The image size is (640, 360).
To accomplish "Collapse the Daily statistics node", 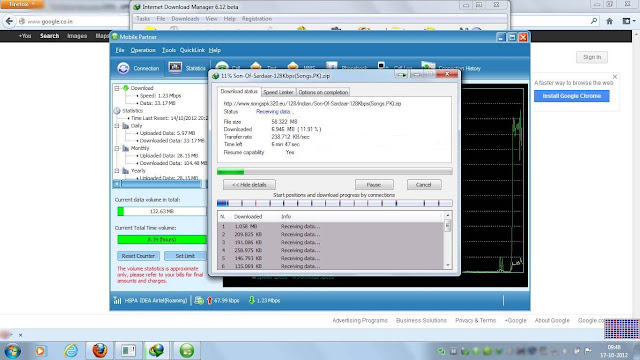I will pos(117,126).
